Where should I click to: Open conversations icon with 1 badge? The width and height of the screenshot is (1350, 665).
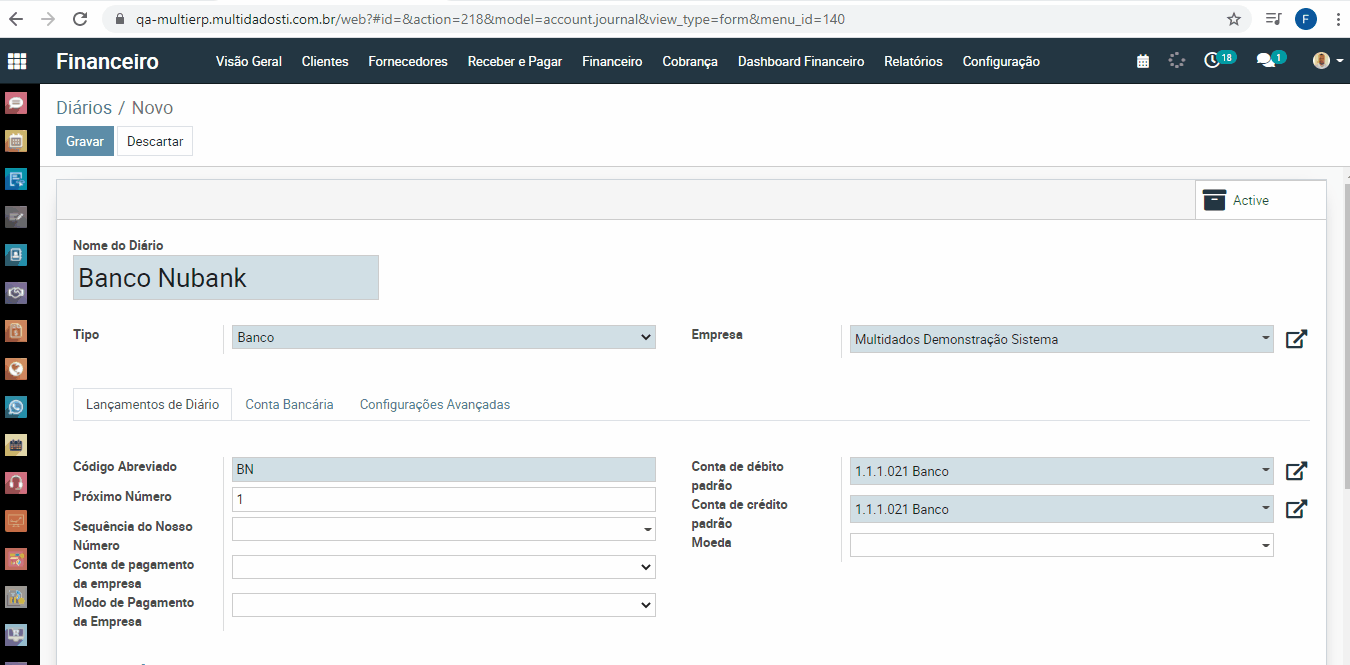(x=1266, y=61)
